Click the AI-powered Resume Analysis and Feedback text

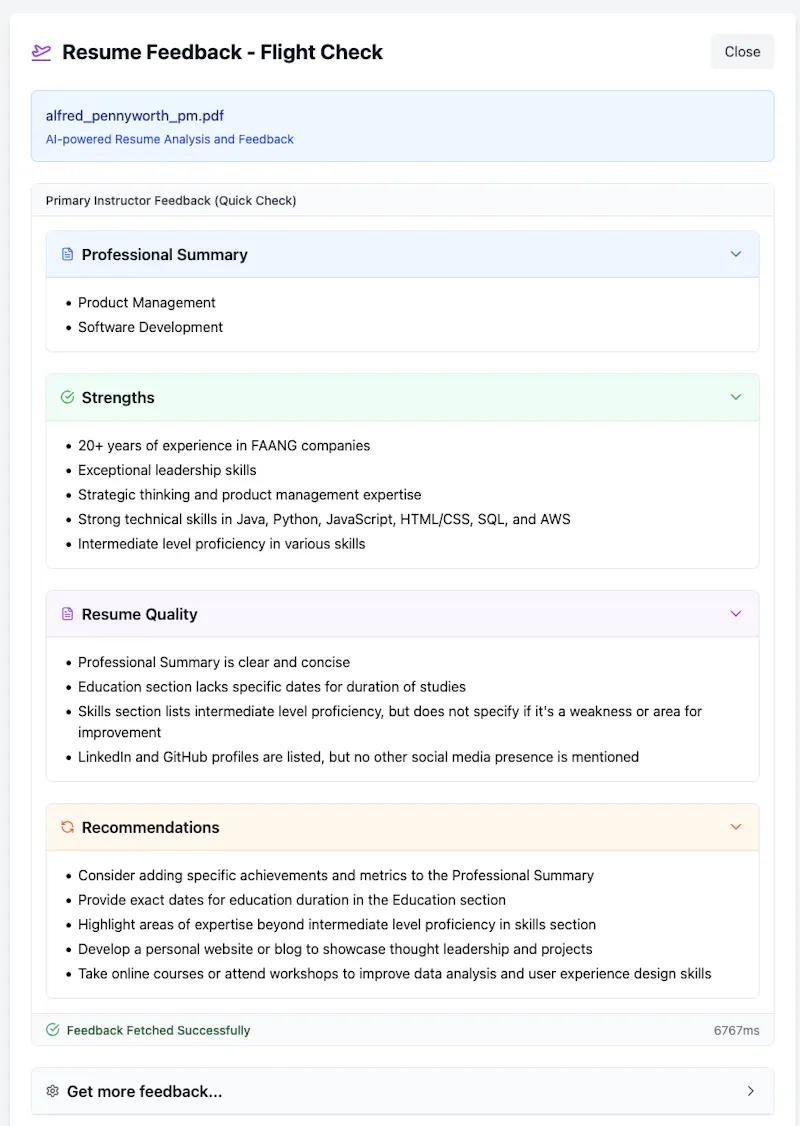tap(169, 139)
